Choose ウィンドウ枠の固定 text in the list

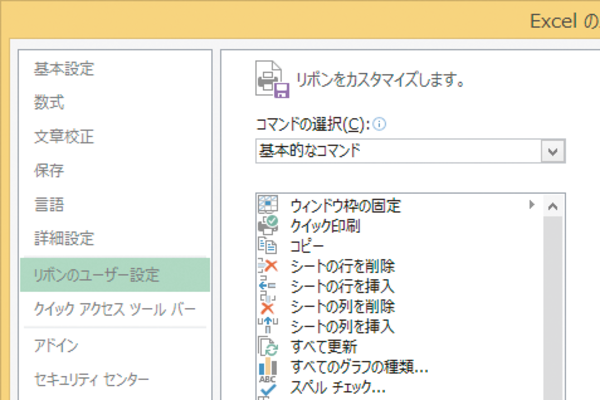346,206
